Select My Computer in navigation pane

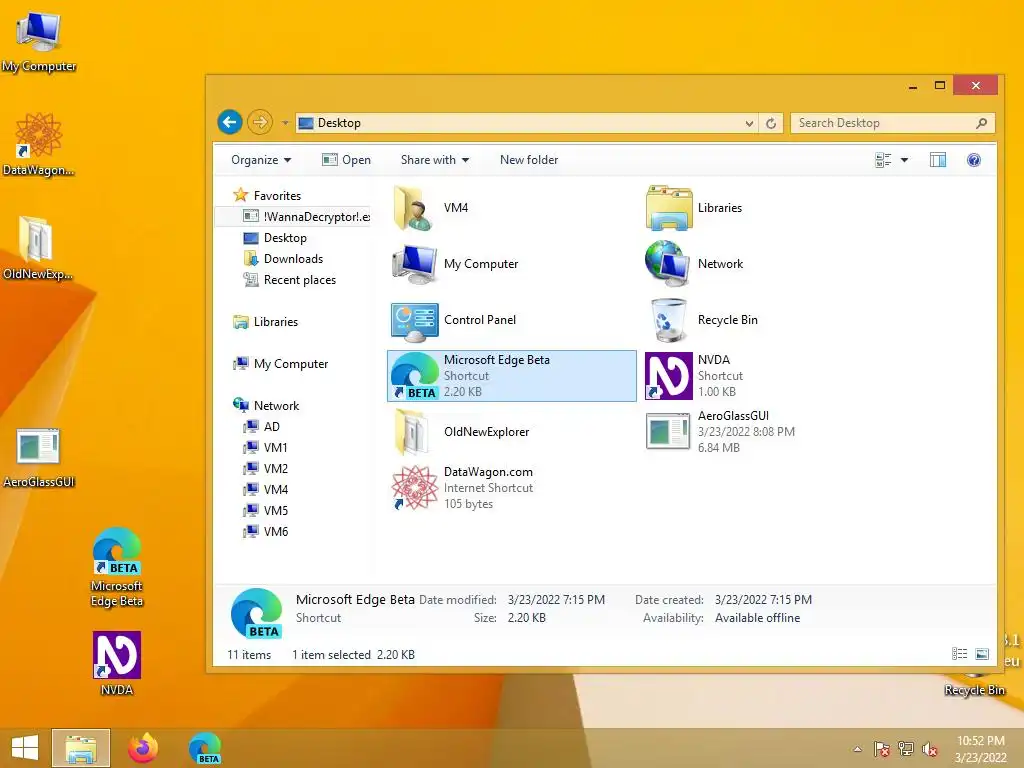pos(281,364)
